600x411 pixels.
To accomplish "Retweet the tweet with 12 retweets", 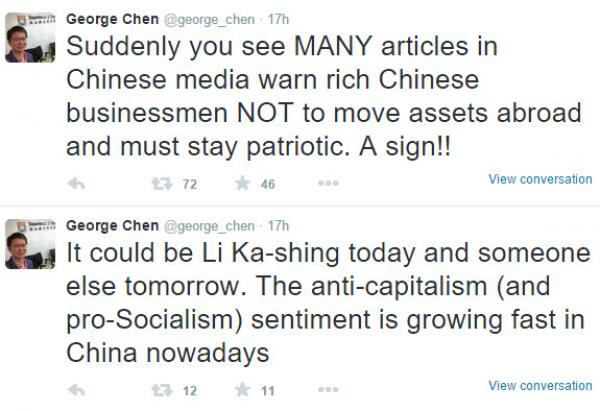I will click(x=162, y=391).
